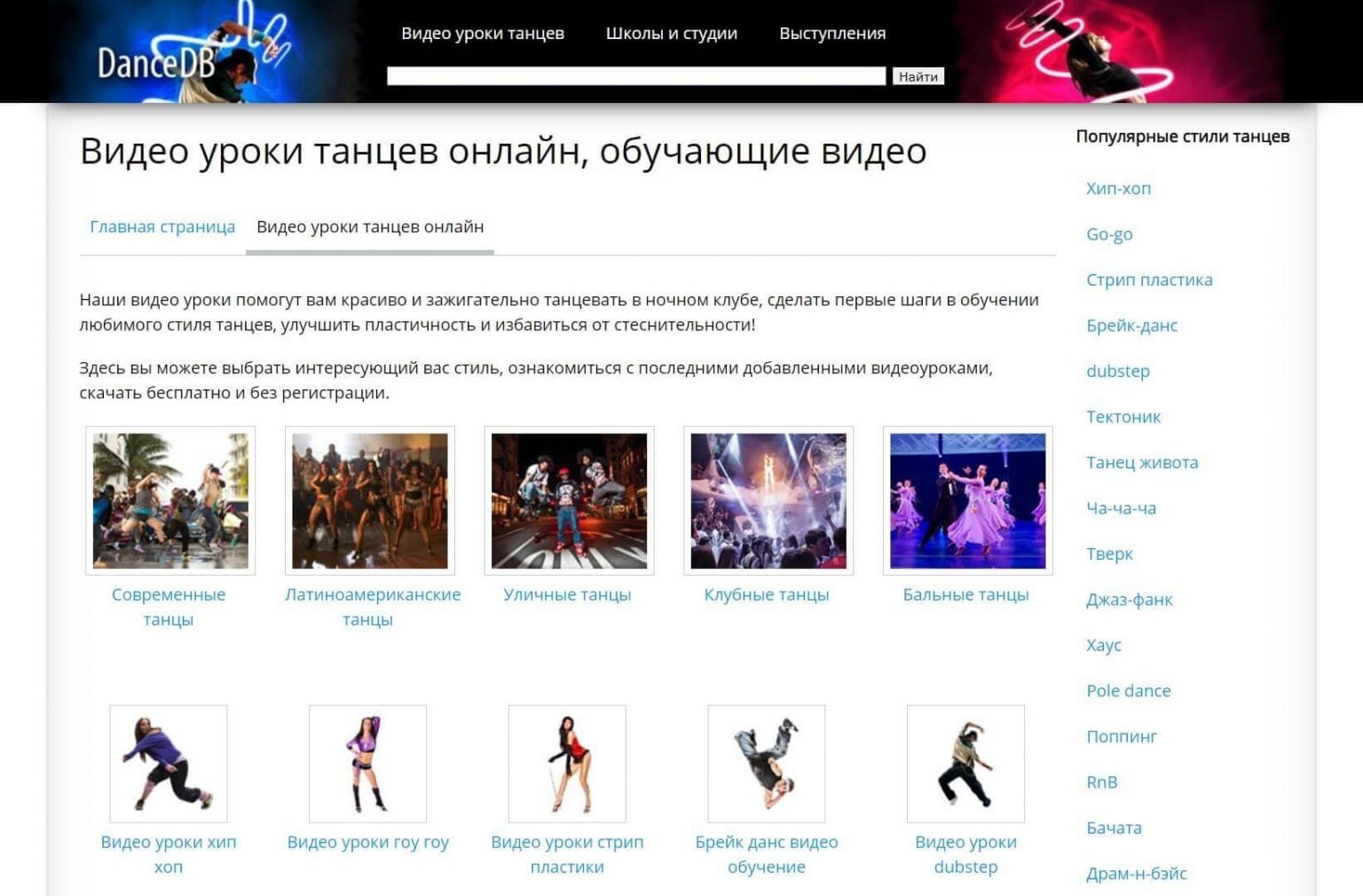The width and height of the screenshot is (1363, 896).
Task: Select Тектоник in sidebar
Action: (x=1123, y=417)
